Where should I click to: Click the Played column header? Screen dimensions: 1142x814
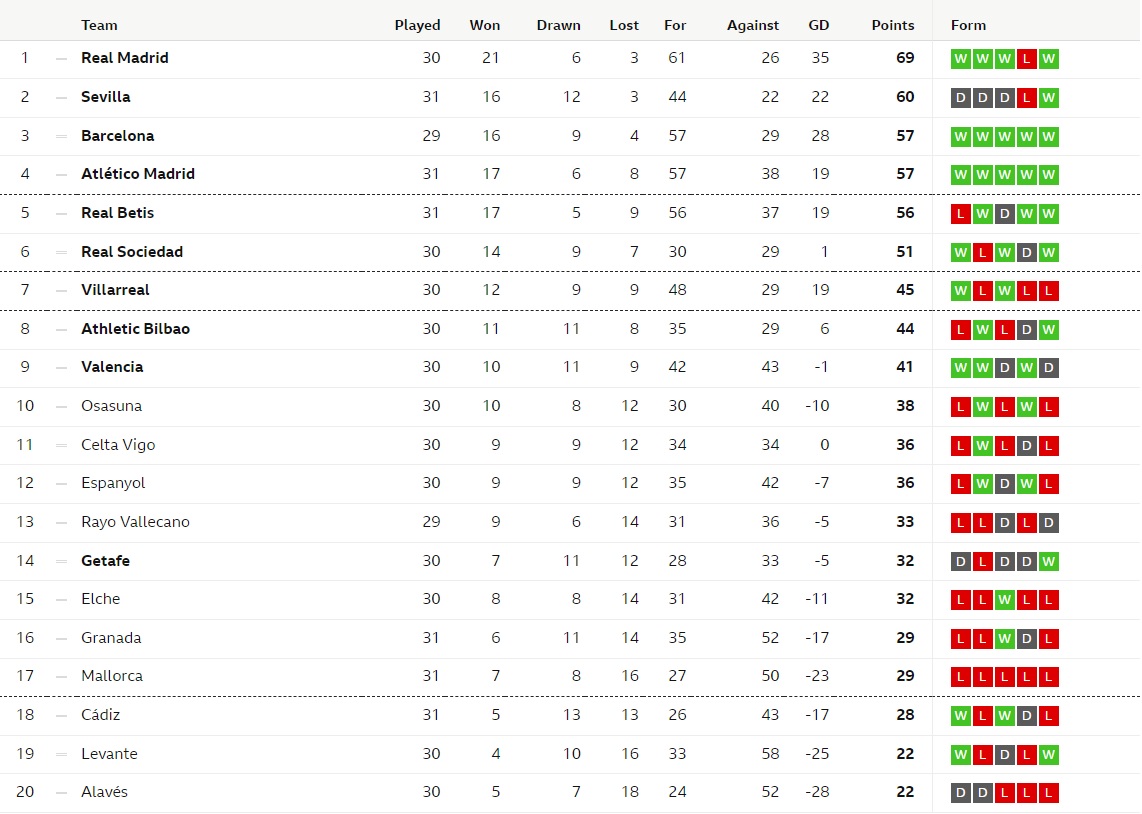click(x=417, y=25)
